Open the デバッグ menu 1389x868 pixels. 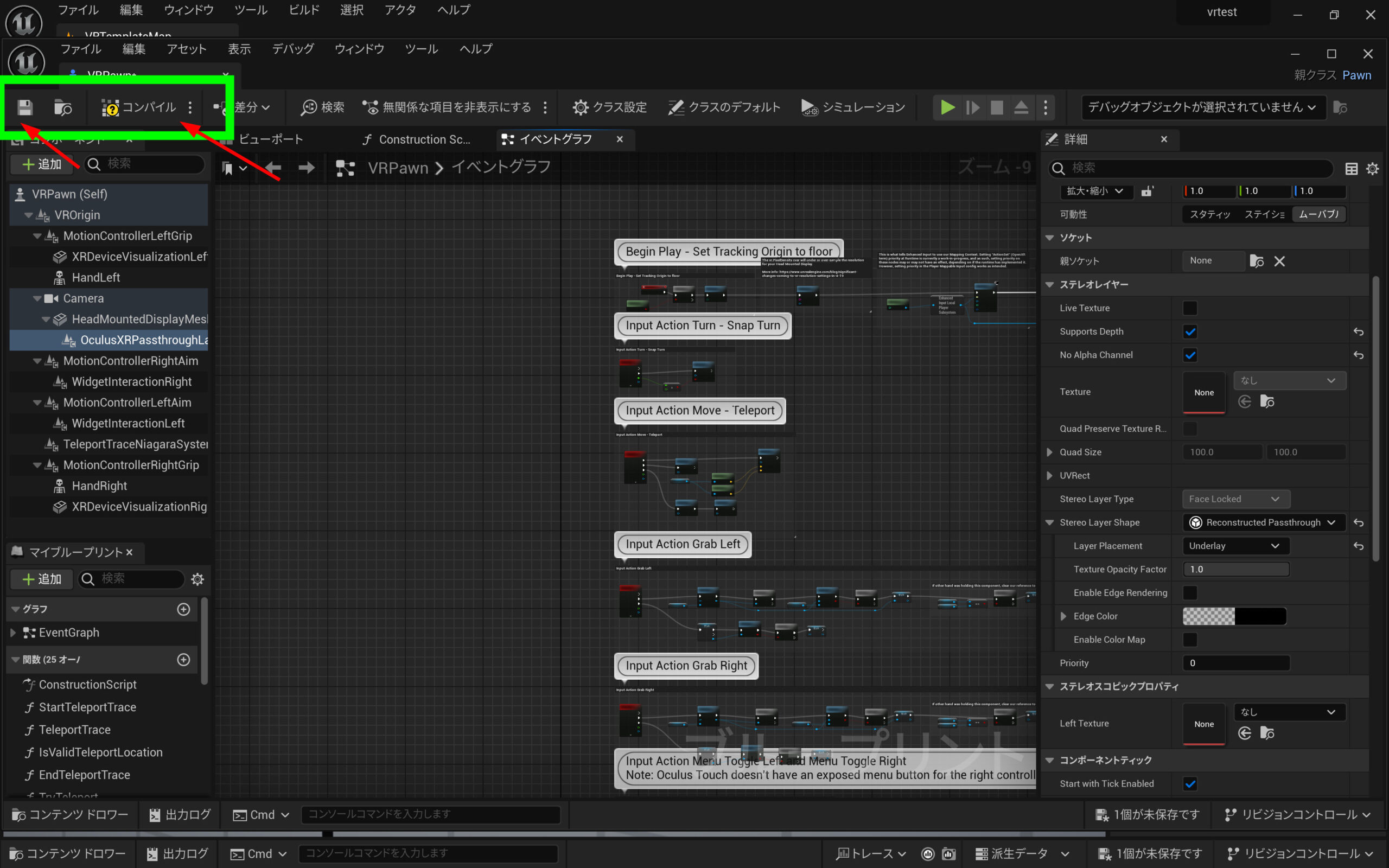pos(293,49)
